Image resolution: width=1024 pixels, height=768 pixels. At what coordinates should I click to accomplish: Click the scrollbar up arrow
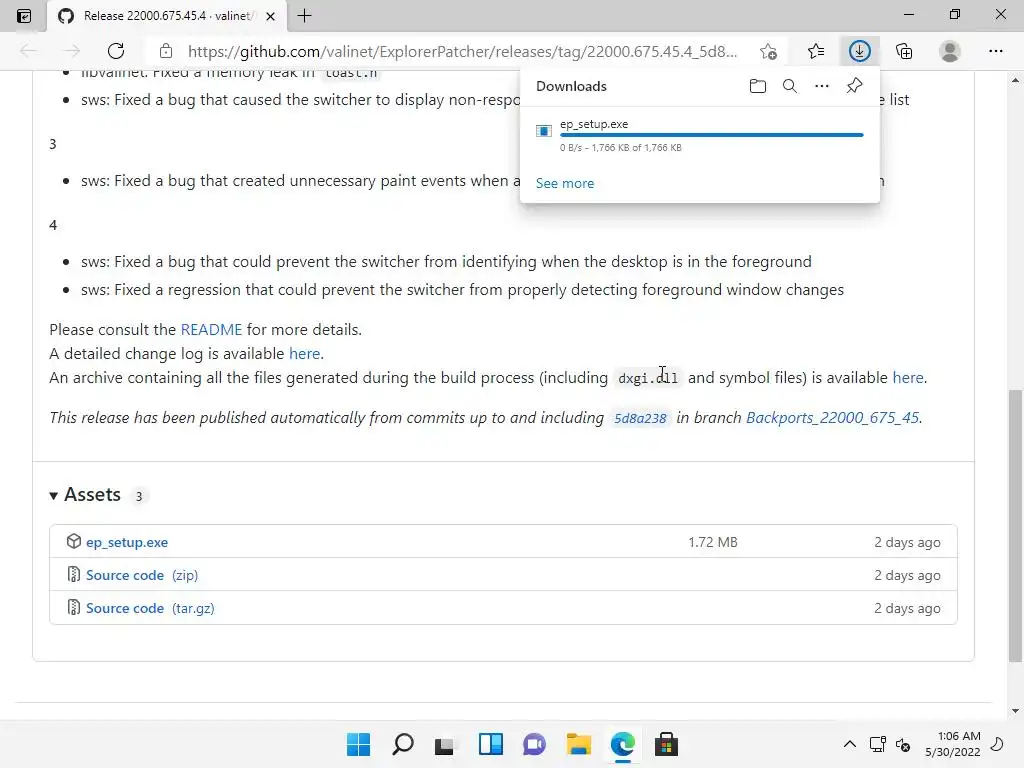coord(1015,80)
